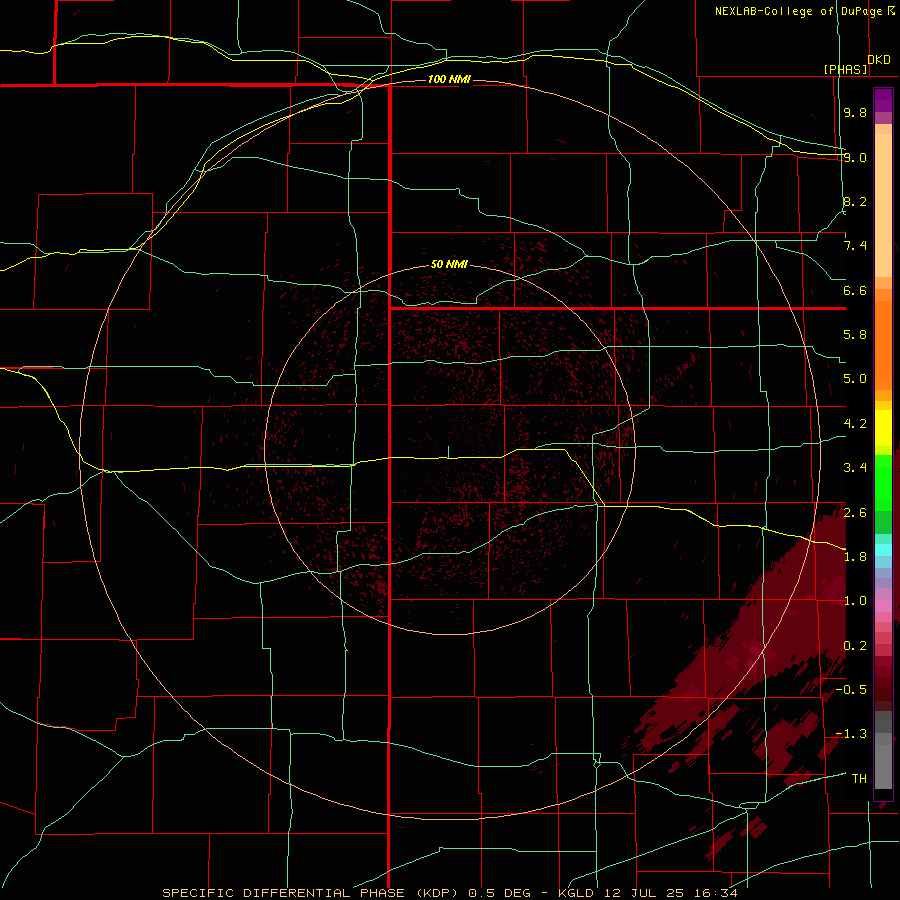Image resolution: width=900 pixels, height=900 pixels.
Task: Pick the bright green color bar segment
Action: (x=883, y=483)
